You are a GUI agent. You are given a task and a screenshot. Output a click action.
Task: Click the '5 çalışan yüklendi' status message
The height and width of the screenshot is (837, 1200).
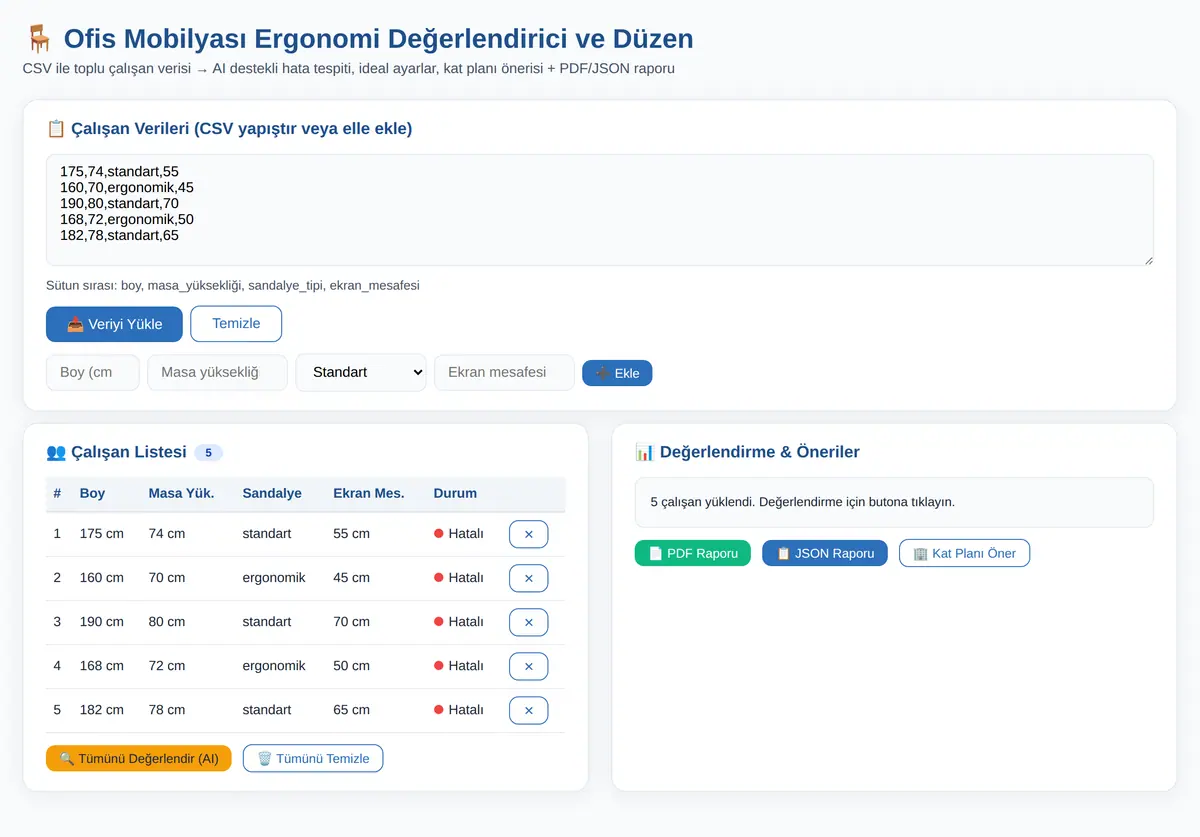(x=803, y=502)
